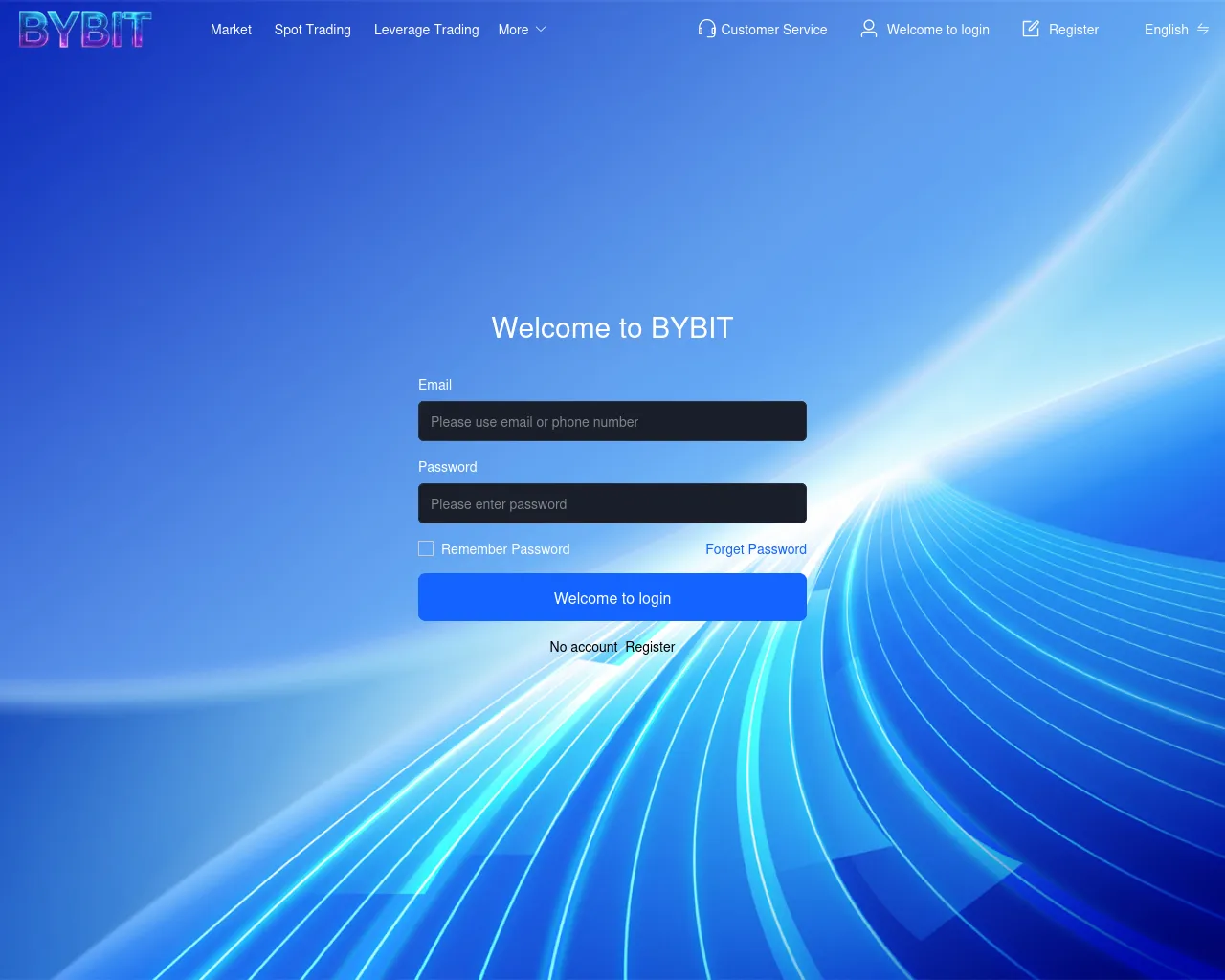Viewport: 1225px width, 980px height.
Task: Click the Register pencil-edit icon
Action: (1031, 29)
